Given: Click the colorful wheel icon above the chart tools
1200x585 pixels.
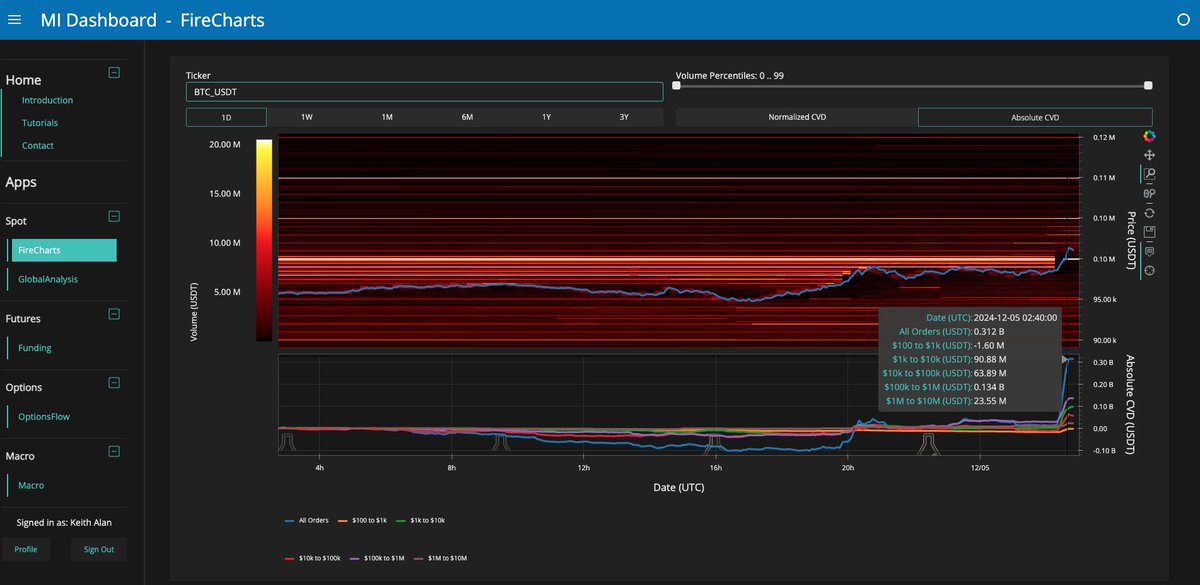Looking at the screenshot, I should 1149,136.
